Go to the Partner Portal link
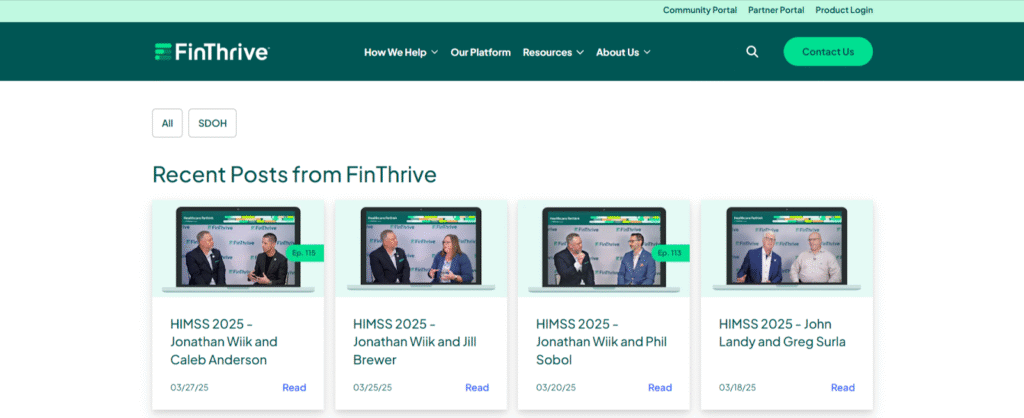 [776, 10]
